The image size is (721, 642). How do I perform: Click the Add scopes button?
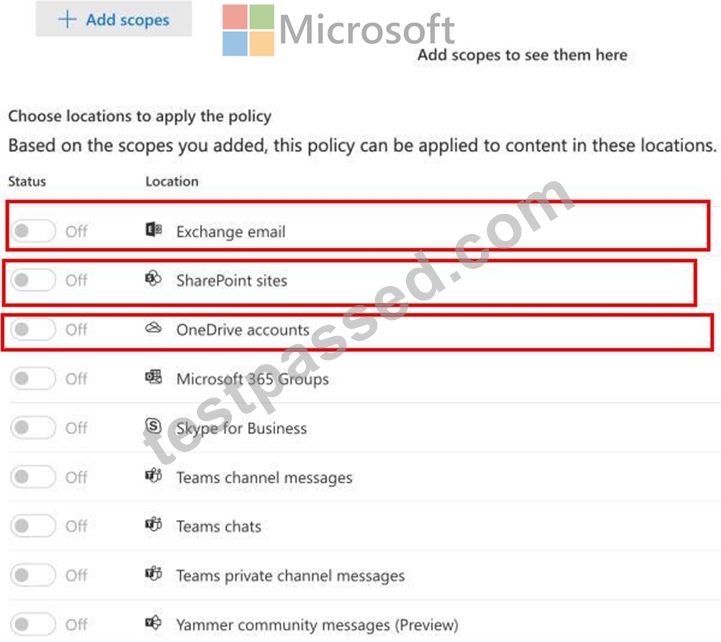point(114,19)
